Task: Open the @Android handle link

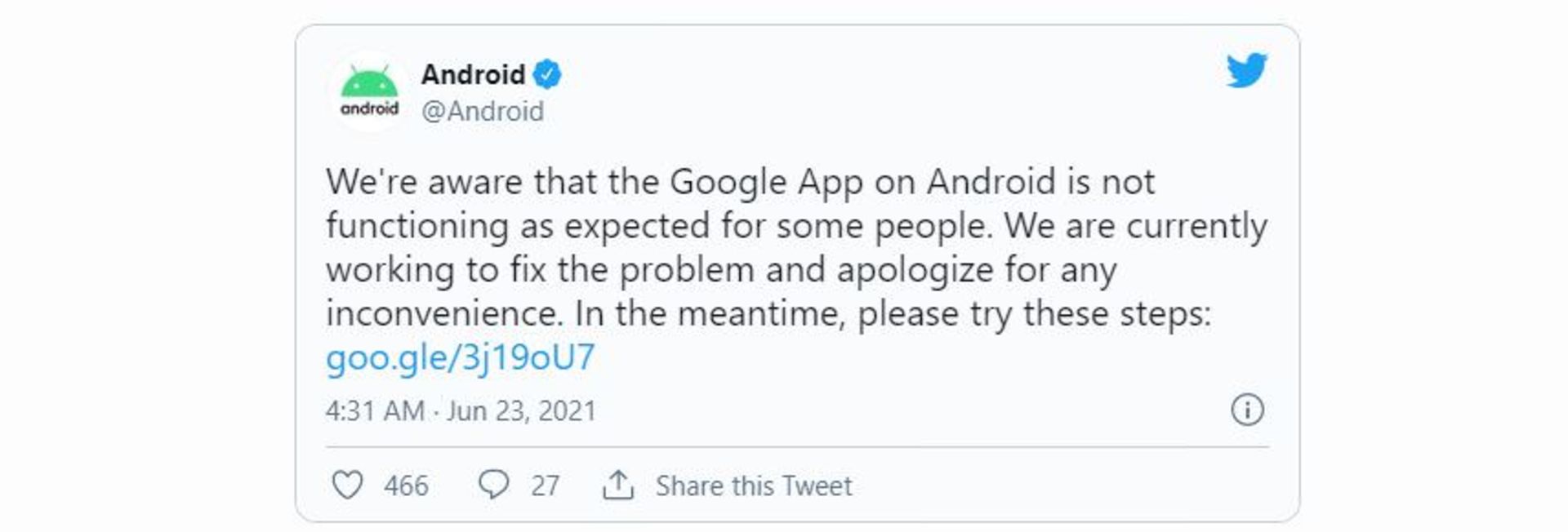Action: [x=483, y=111]
